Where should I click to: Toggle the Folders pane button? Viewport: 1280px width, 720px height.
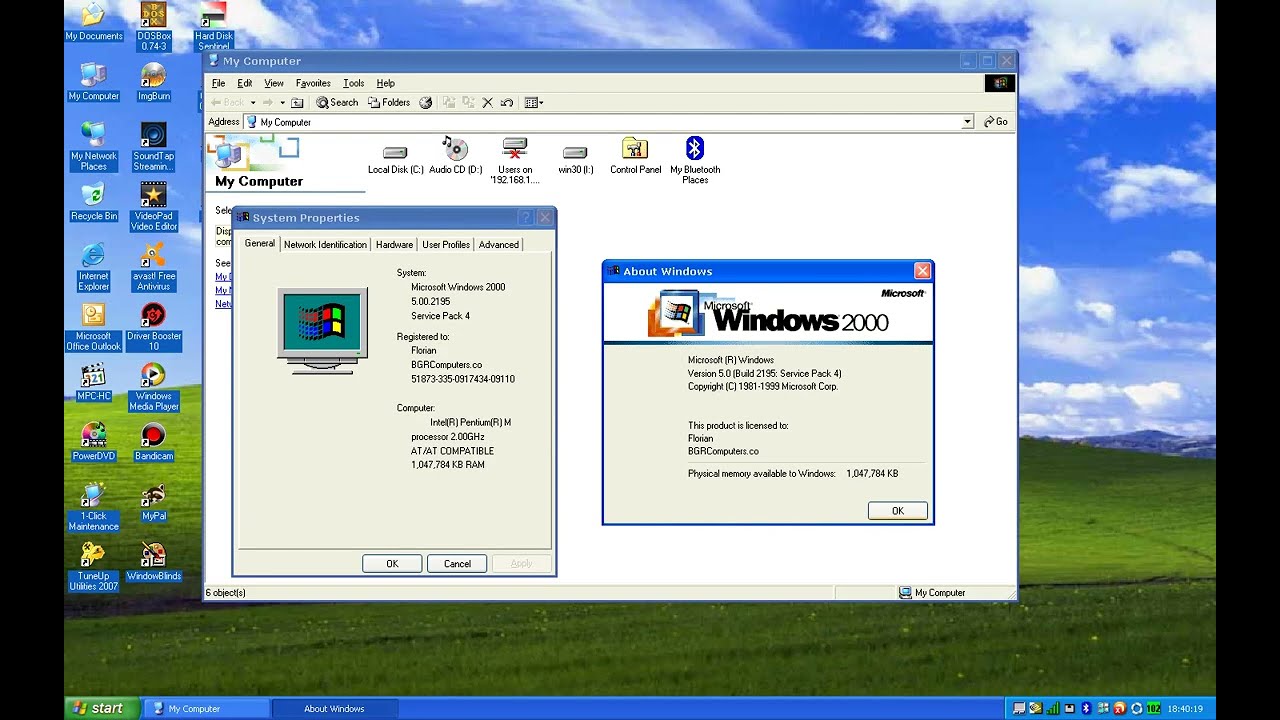(x=389, y=103)
